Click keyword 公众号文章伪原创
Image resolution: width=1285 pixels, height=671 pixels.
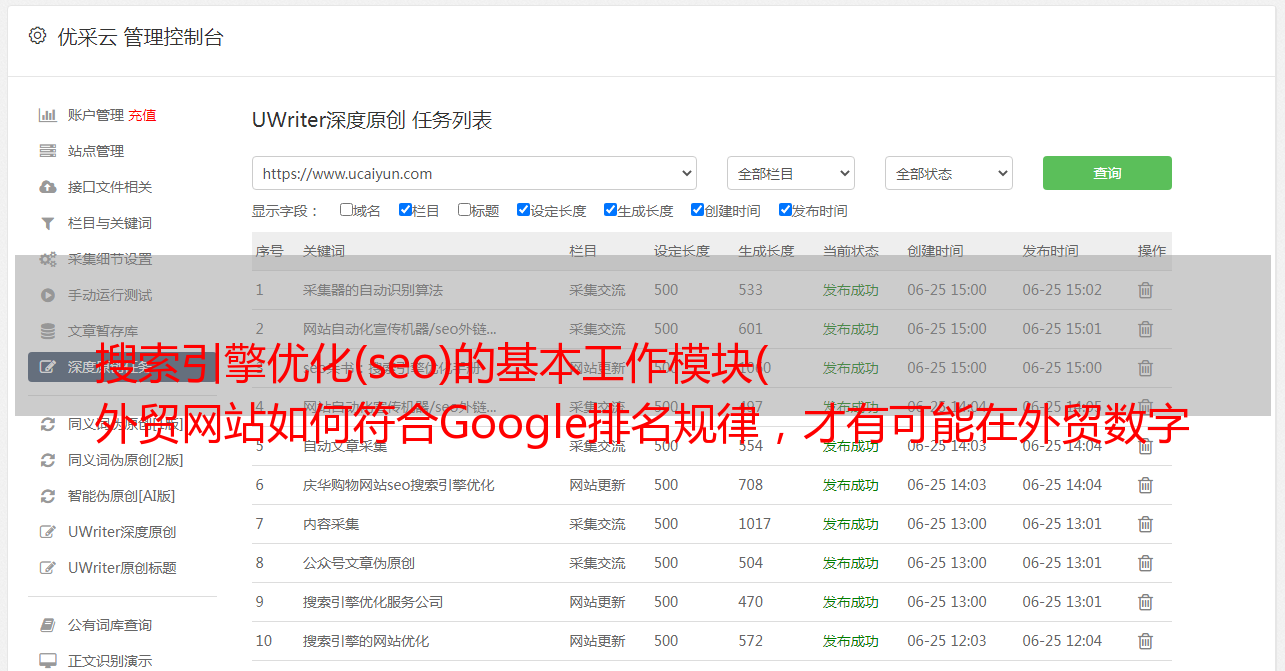[x=359, y=563]
